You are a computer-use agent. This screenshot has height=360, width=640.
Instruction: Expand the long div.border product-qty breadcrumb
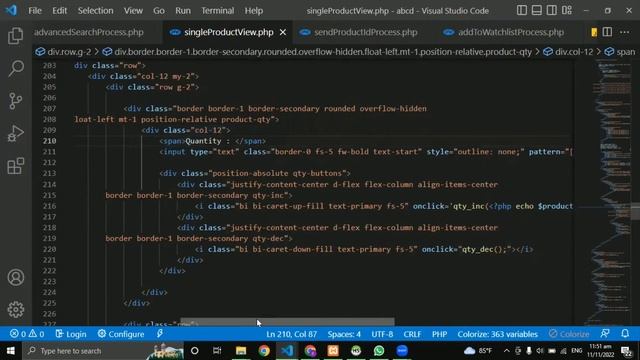click(x=317, y=52)
